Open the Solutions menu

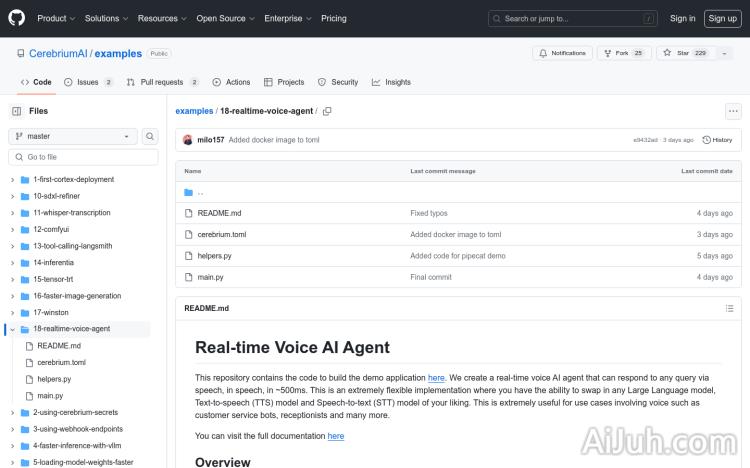pos(106,18)
